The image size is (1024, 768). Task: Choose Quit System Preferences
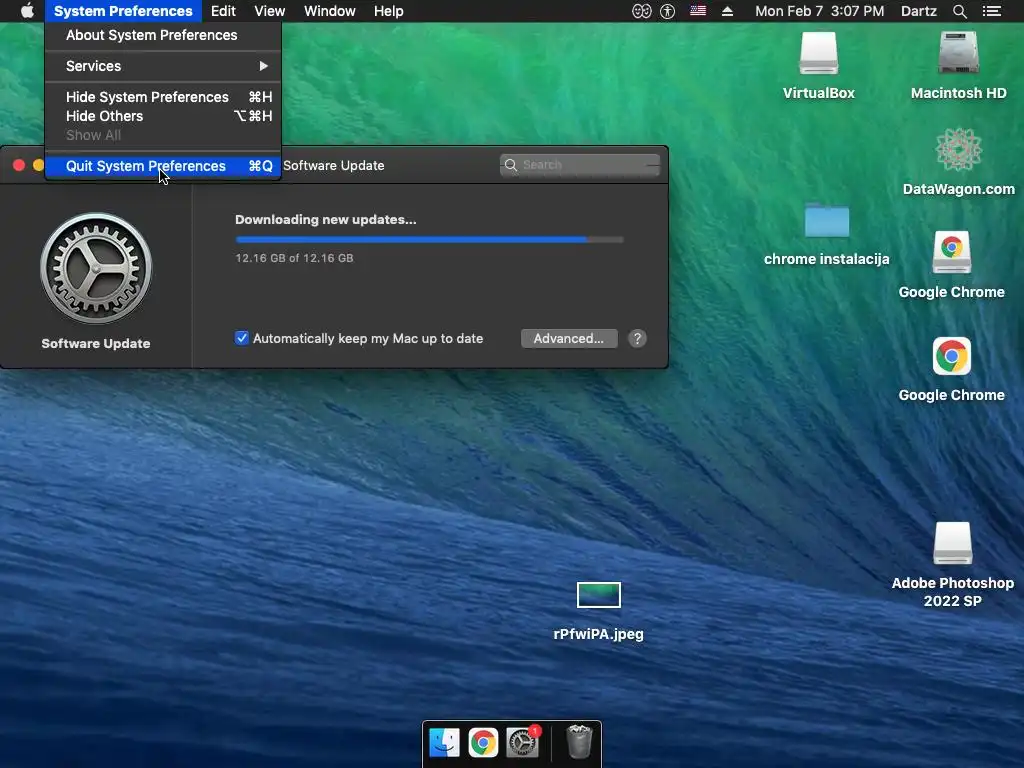coord(163,166)
